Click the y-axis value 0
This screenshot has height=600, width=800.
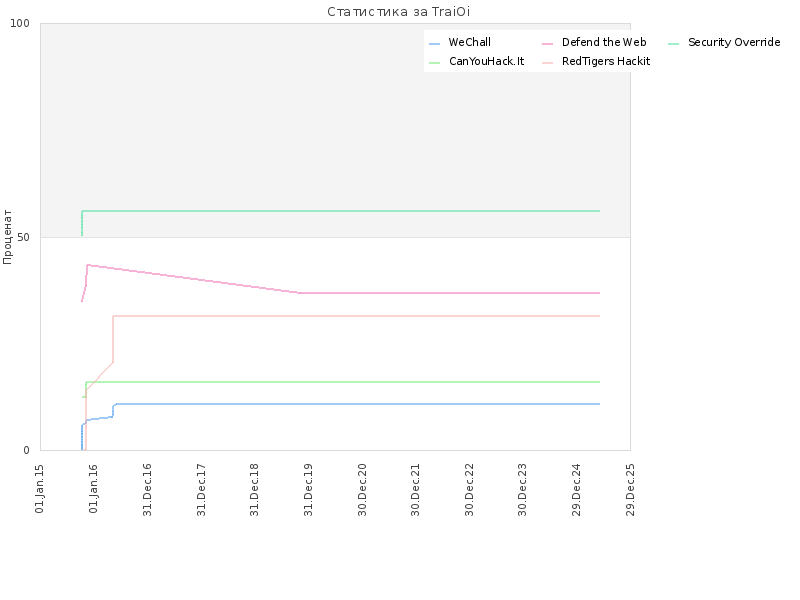pyautogui.click(x=27, y=450)
